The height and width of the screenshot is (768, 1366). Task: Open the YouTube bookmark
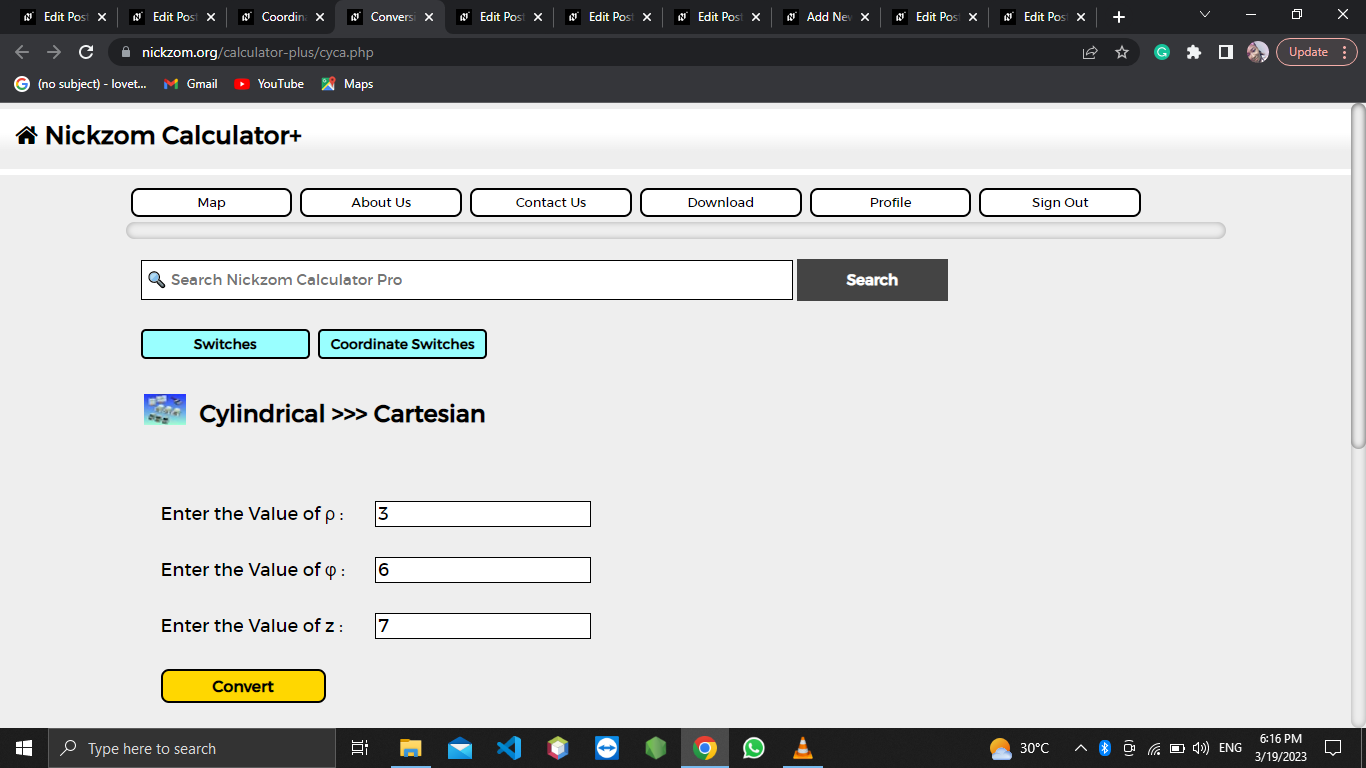(x=269, y=84)
